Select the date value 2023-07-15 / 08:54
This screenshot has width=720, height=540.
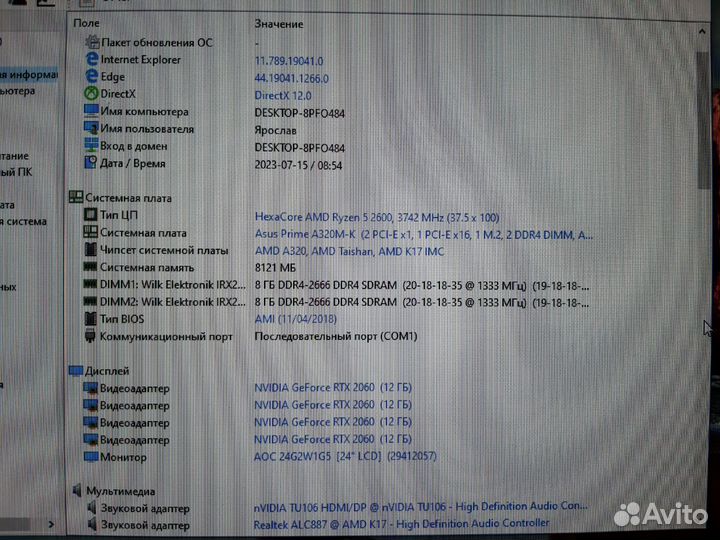coord(298,165)
